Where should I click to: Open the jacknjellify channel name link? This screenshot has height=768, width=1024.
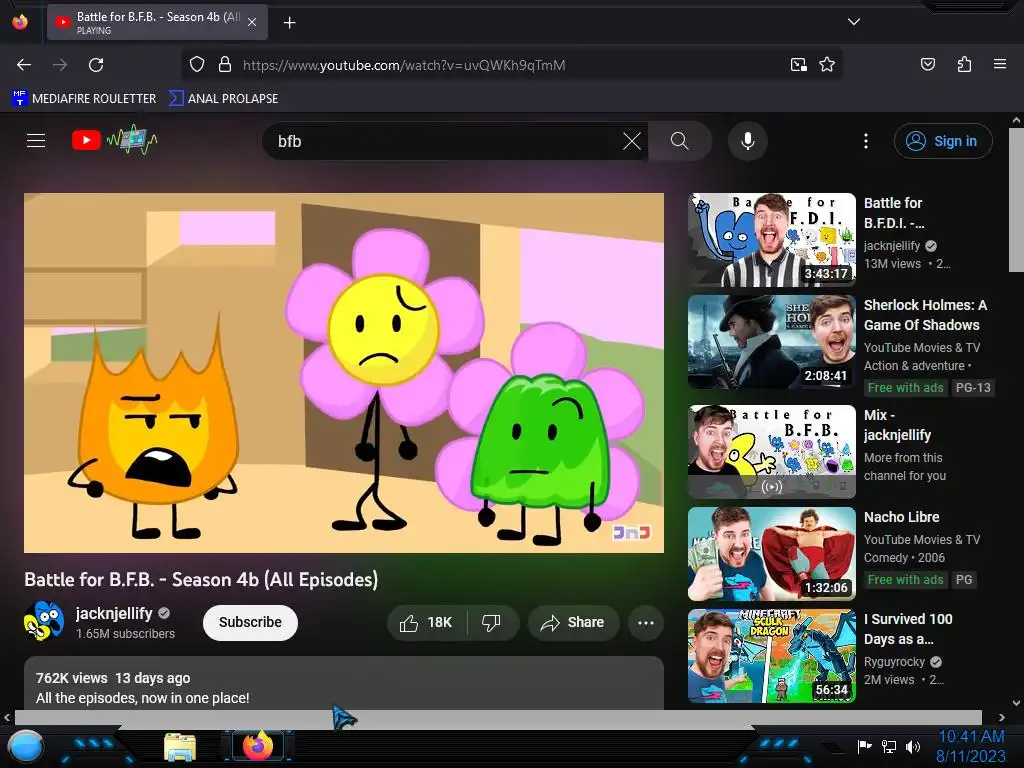[114, 613]
